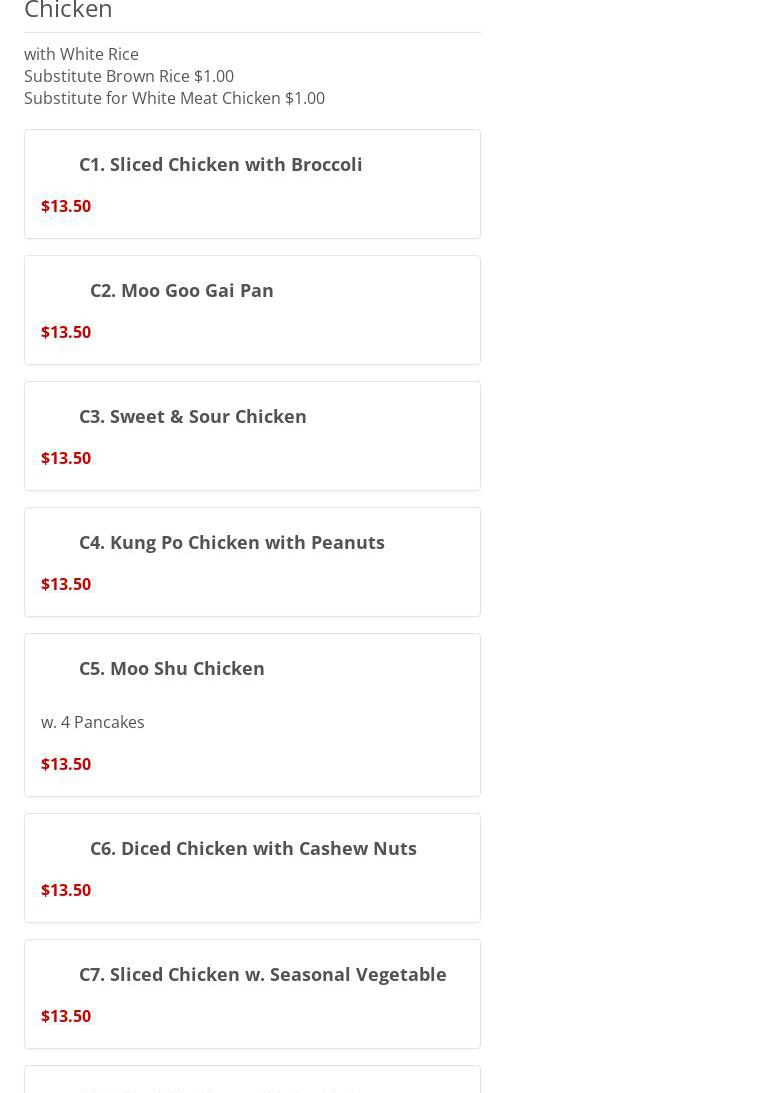Viewport: 770px width, 1093px height.
Task: Open C6. Diced Chicken with Cashew Nuts
Action: (x=253, y=848)
